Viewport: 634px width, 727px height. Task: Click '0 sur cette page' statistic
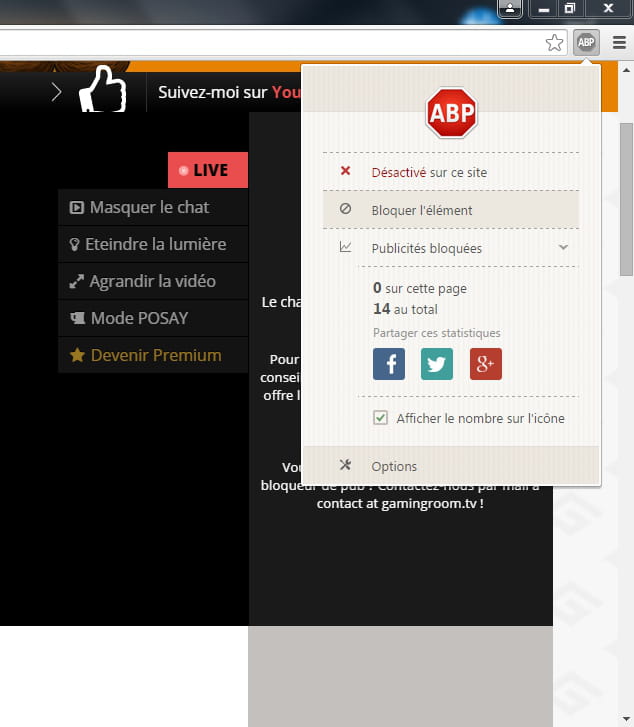[420, 288]
